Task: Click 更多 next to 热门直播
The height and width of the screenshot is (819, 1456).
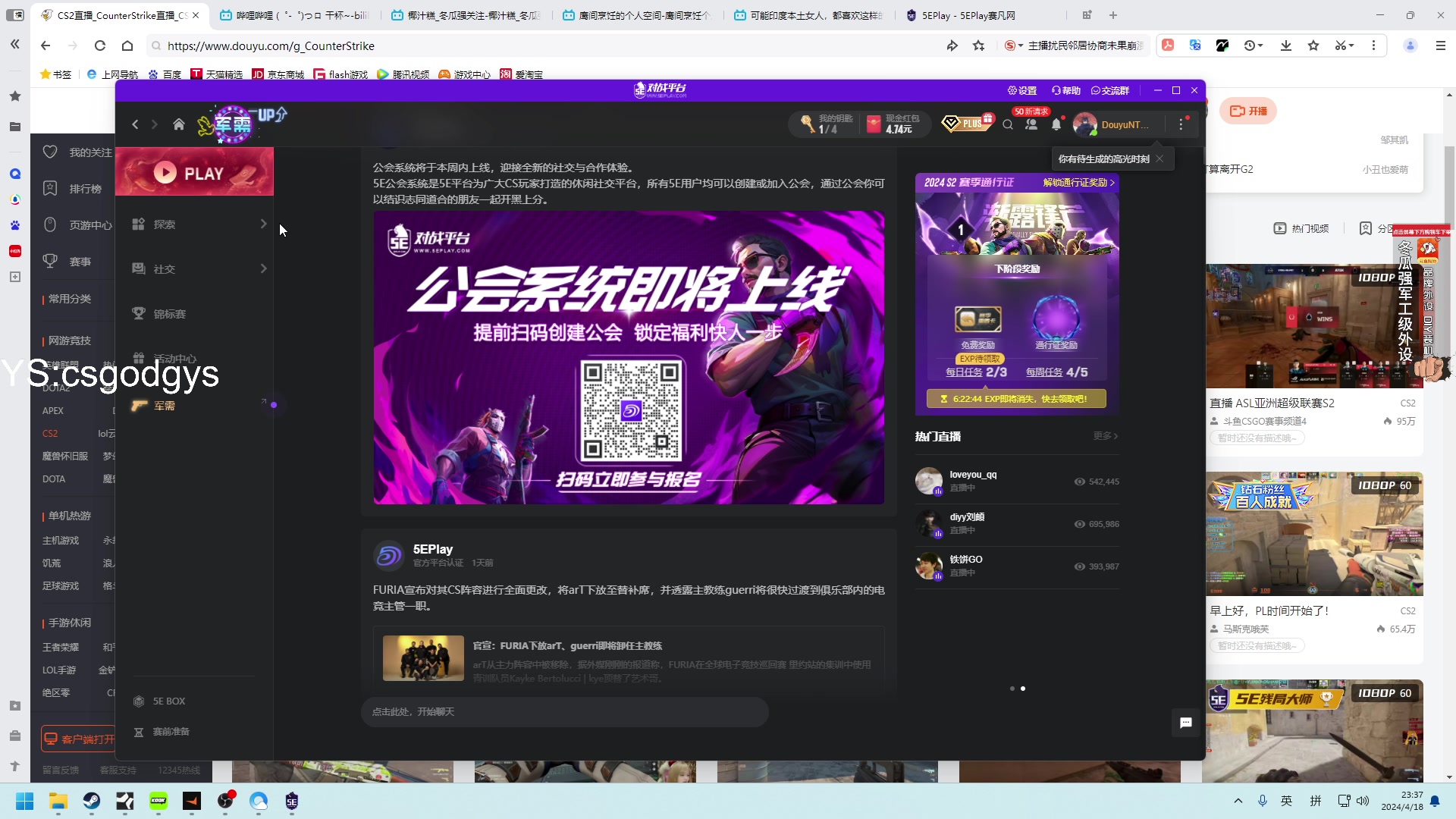Action: pos(1105,436)
